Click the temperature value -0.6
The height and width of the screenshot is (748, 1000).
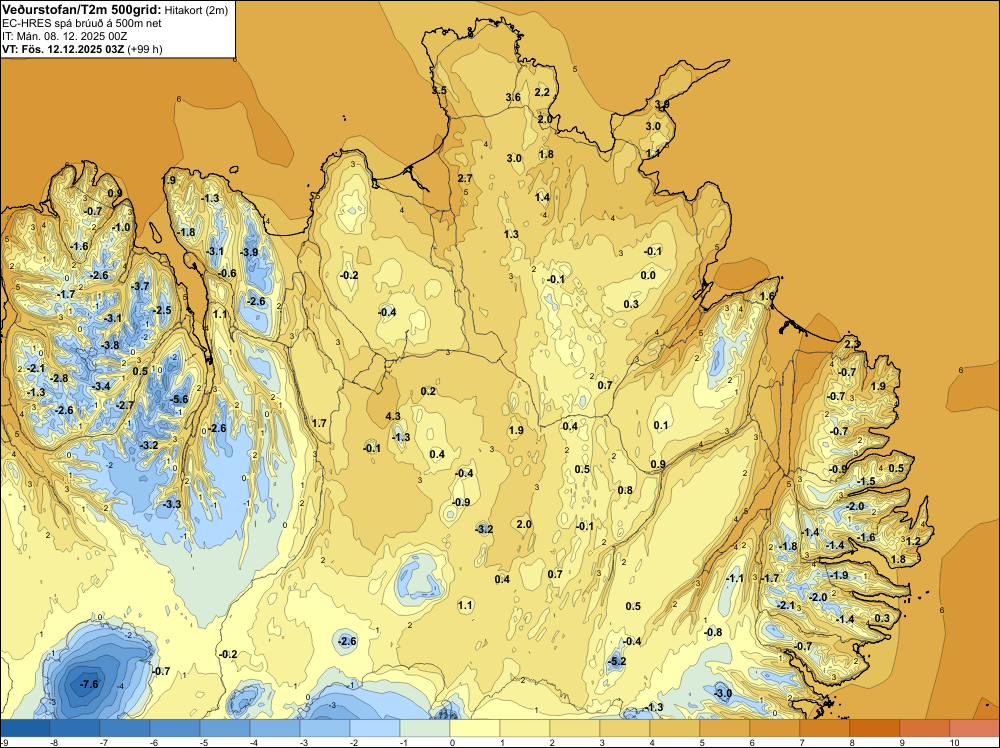(227, 274)
